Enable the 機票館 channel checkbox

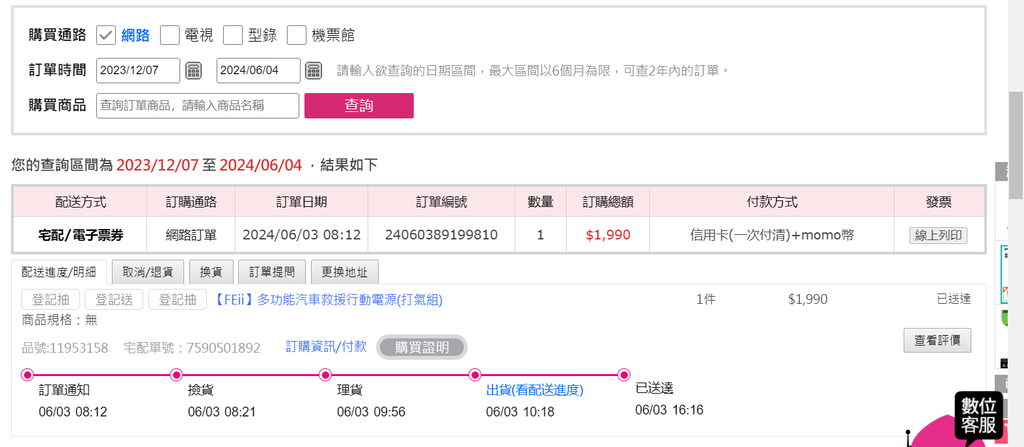tap(297, 36)
